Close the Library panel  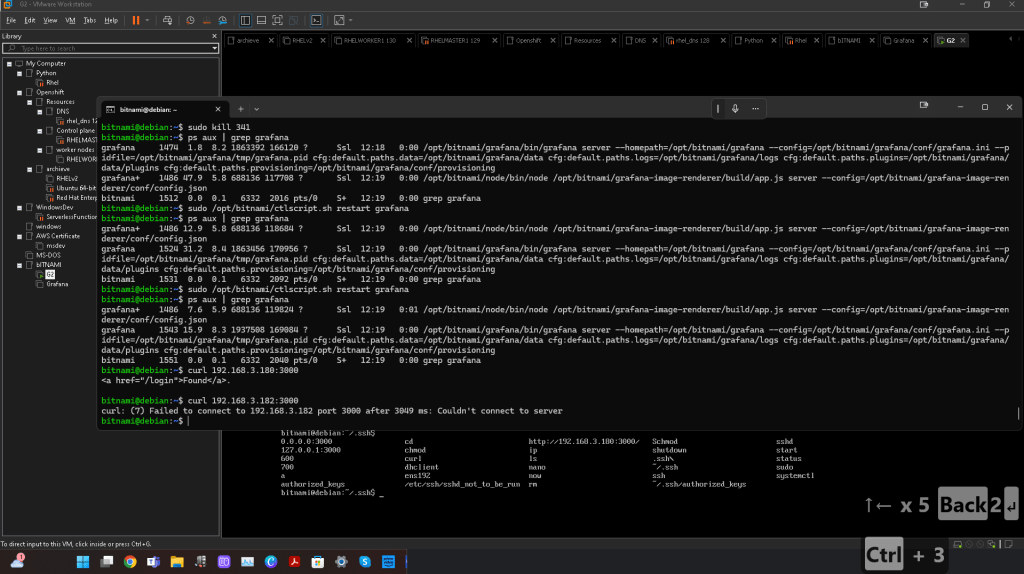point(214,36)
